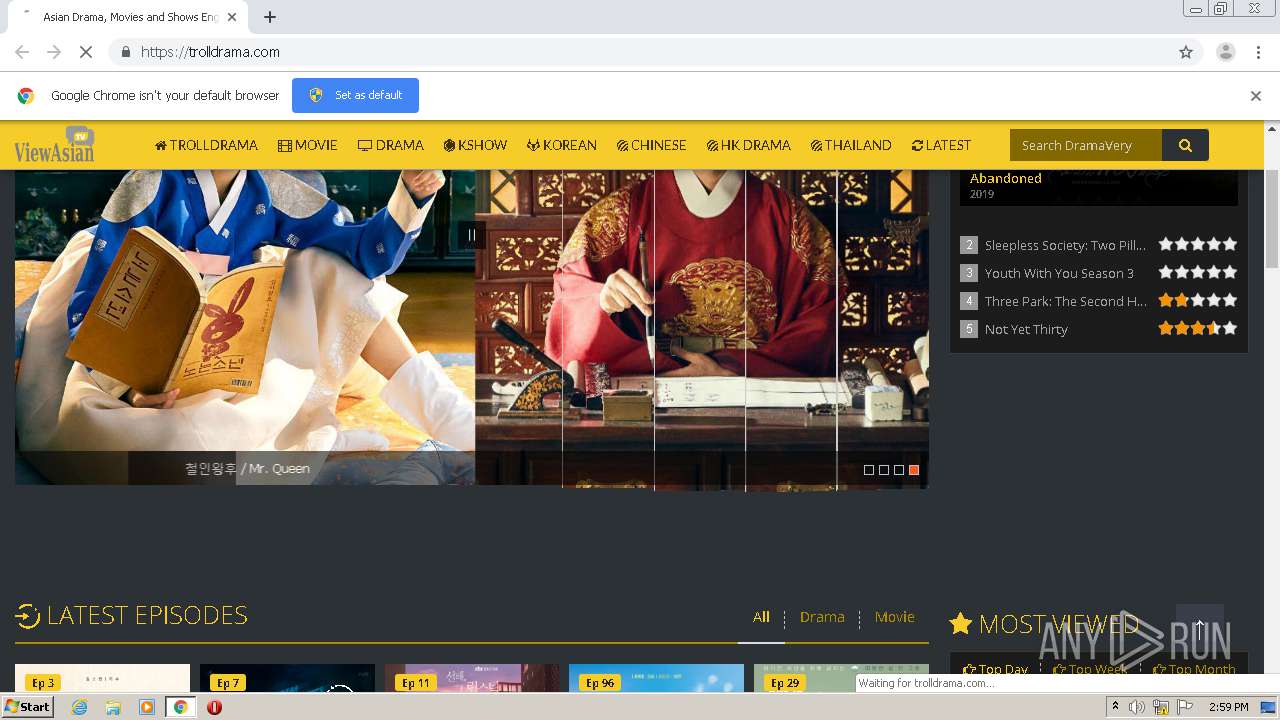Open the Ep 3 episode thumbnail
The height and width of the screenshot is (720, 1280).
[102, 678]
